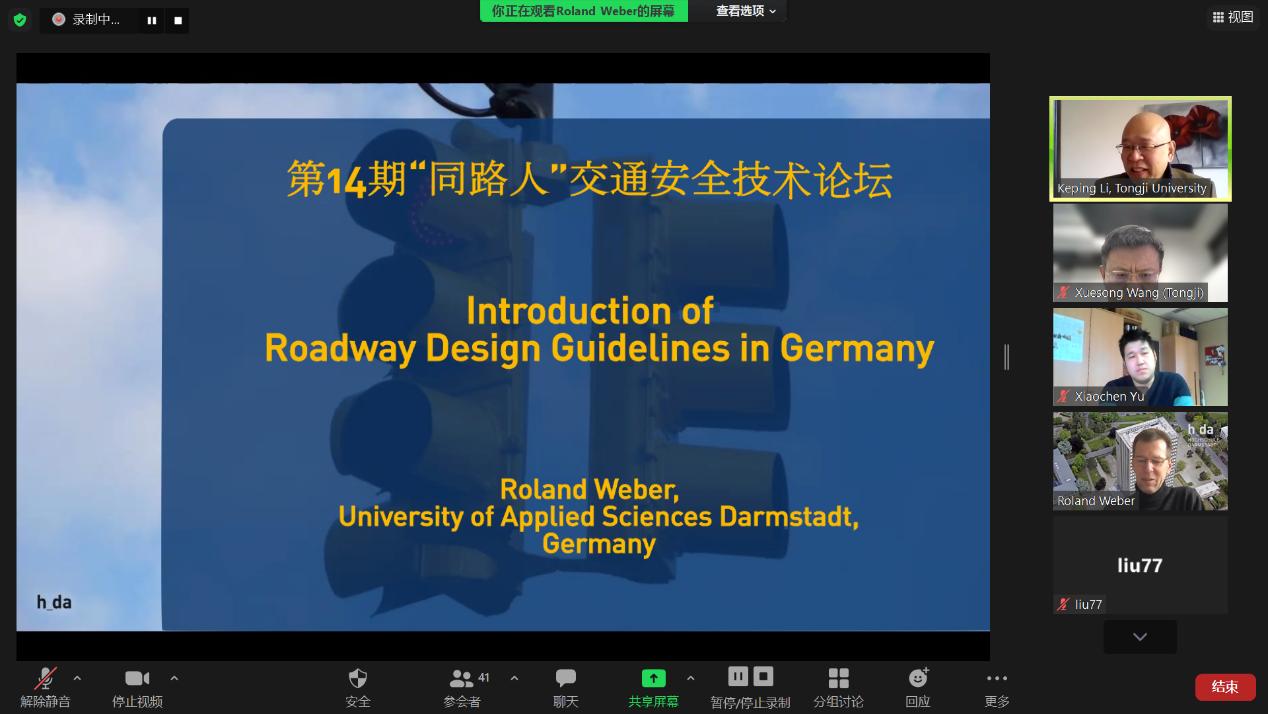The height and width of the screenshot is (714, 1268).
Task: Open breakout rooms (分组讨论)
Action: [x=838, y=679]
